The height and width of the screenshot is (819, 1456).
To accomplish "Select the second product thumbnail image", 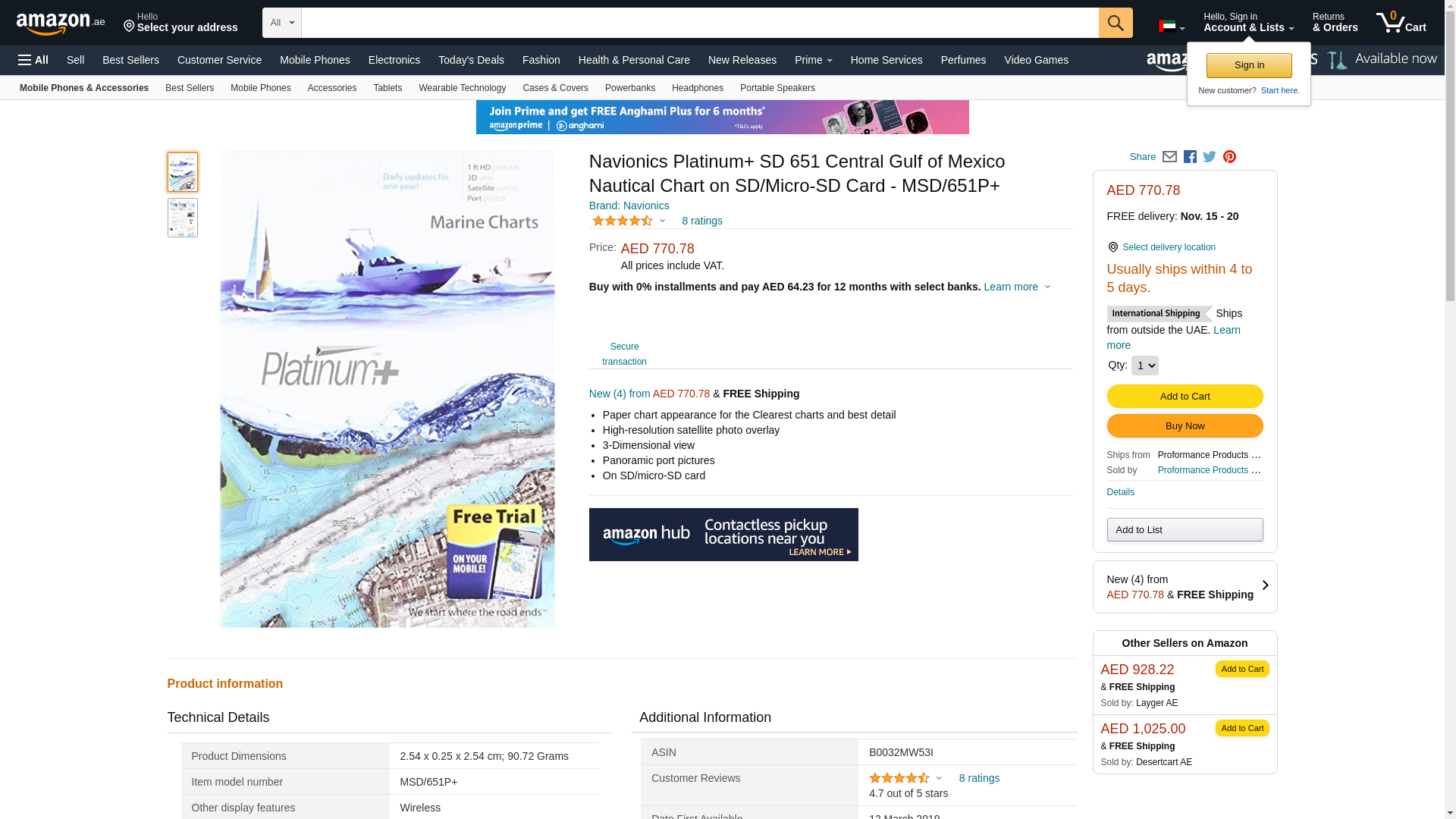I will (183, 218).
